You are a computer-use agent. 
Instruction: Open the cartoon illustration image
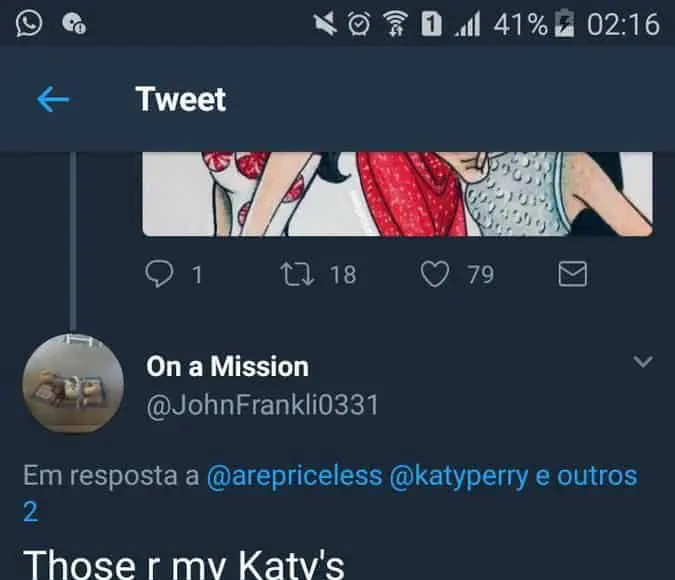pyautogui.click(x=397, y=193)
